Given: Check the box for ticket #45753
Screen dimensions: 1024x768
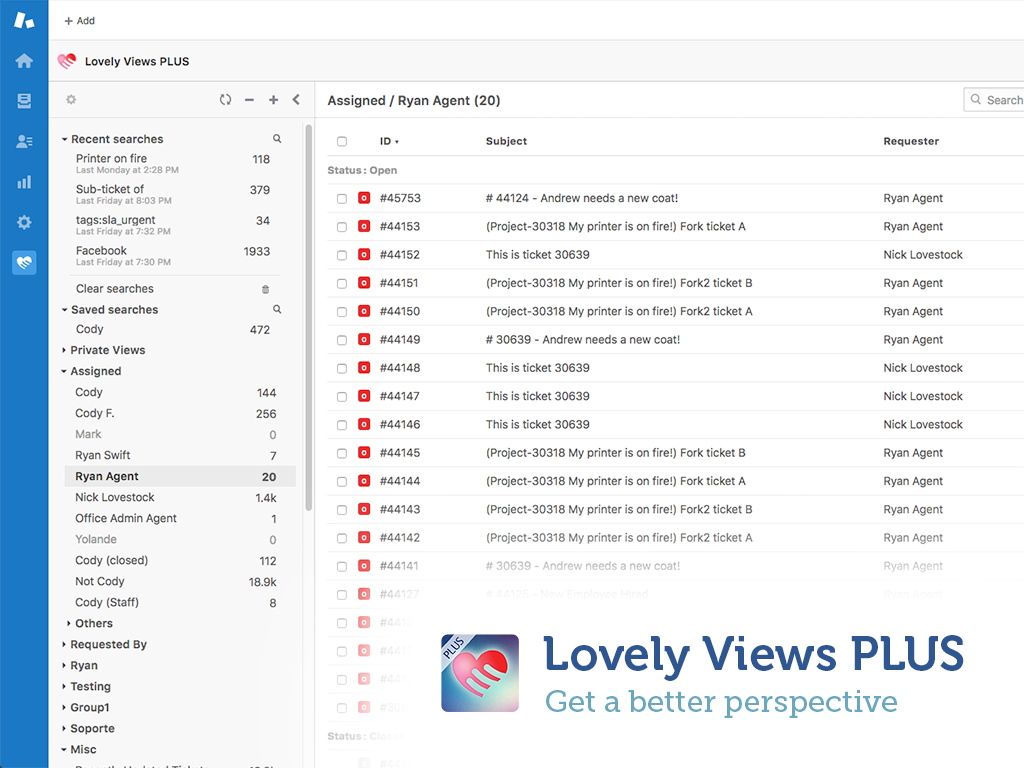Looking at the screenshot, I should pos(342,199).
